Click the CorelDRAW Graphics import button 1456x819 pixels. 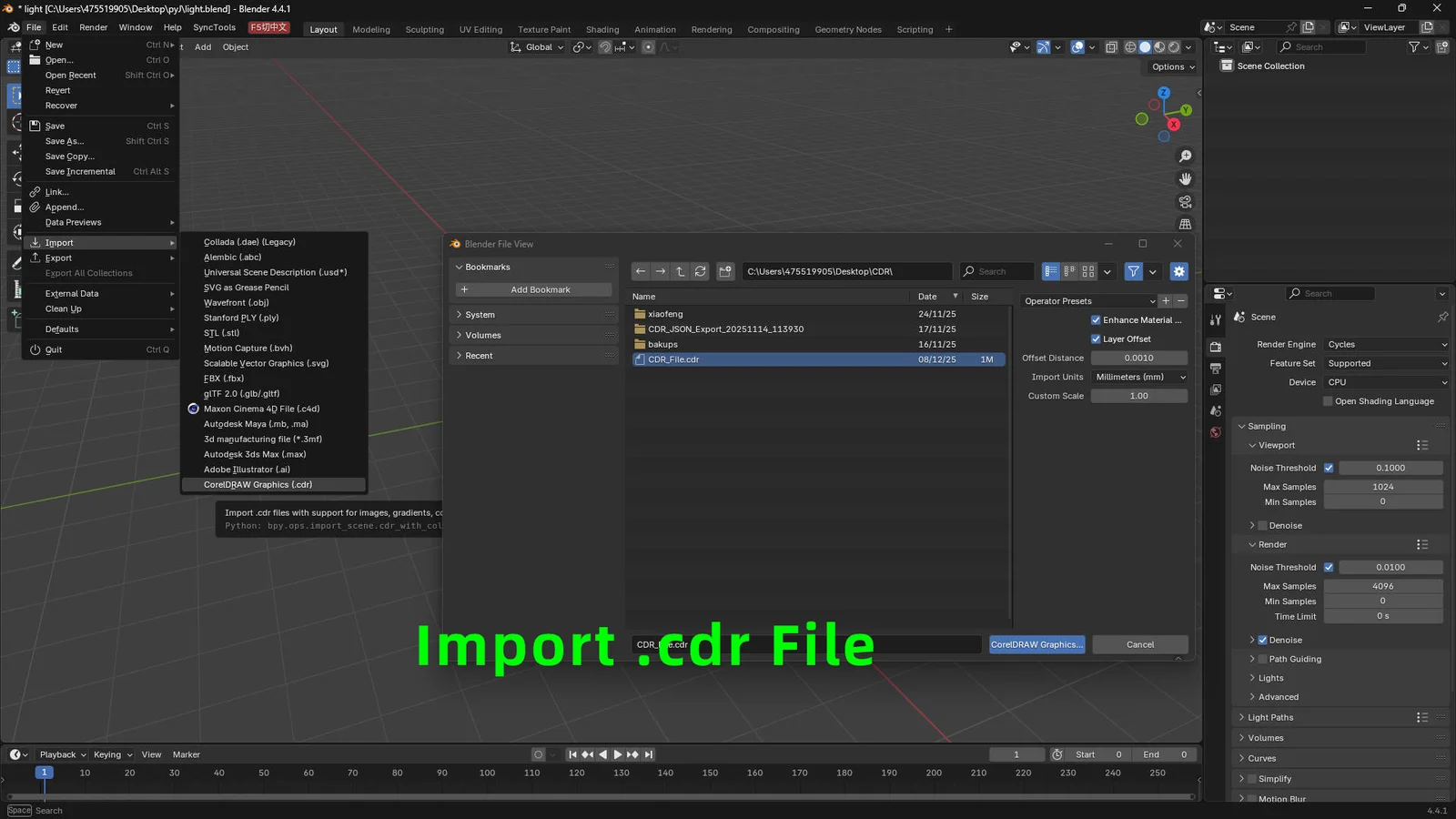tap(1036, 644)
